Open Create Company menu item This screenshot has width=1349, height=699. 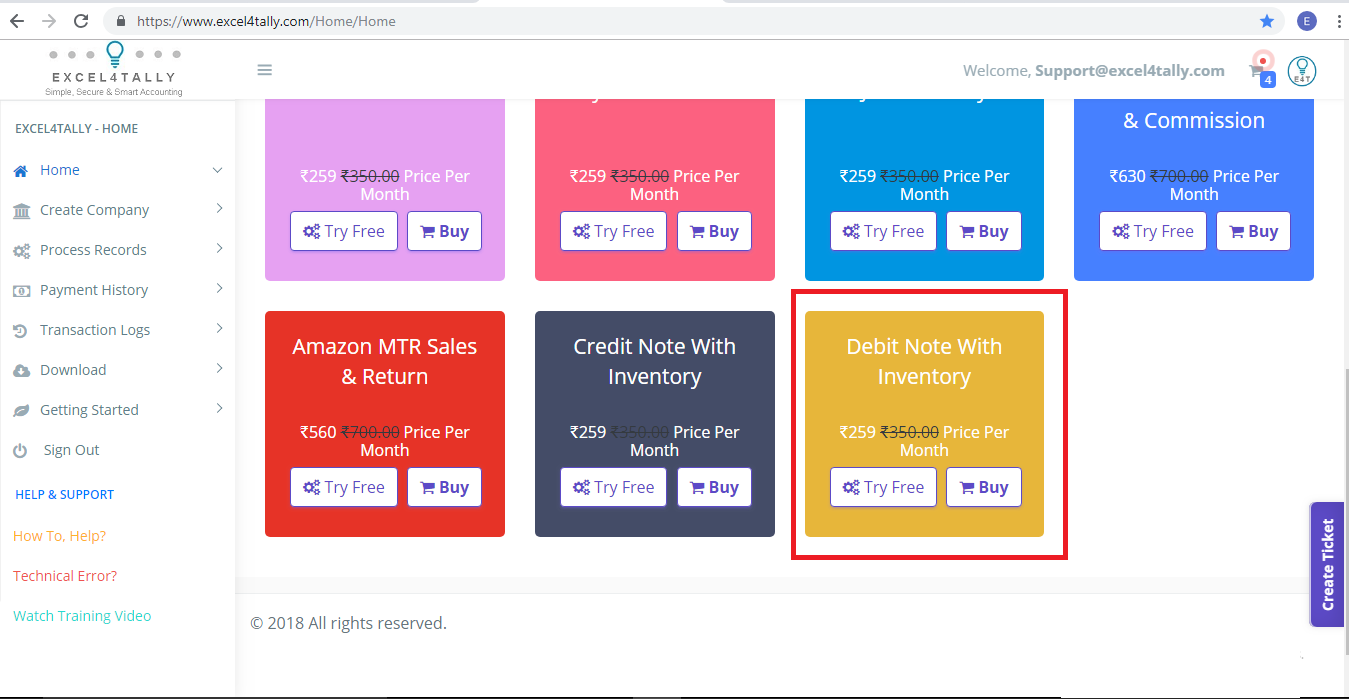coord(118,210)
